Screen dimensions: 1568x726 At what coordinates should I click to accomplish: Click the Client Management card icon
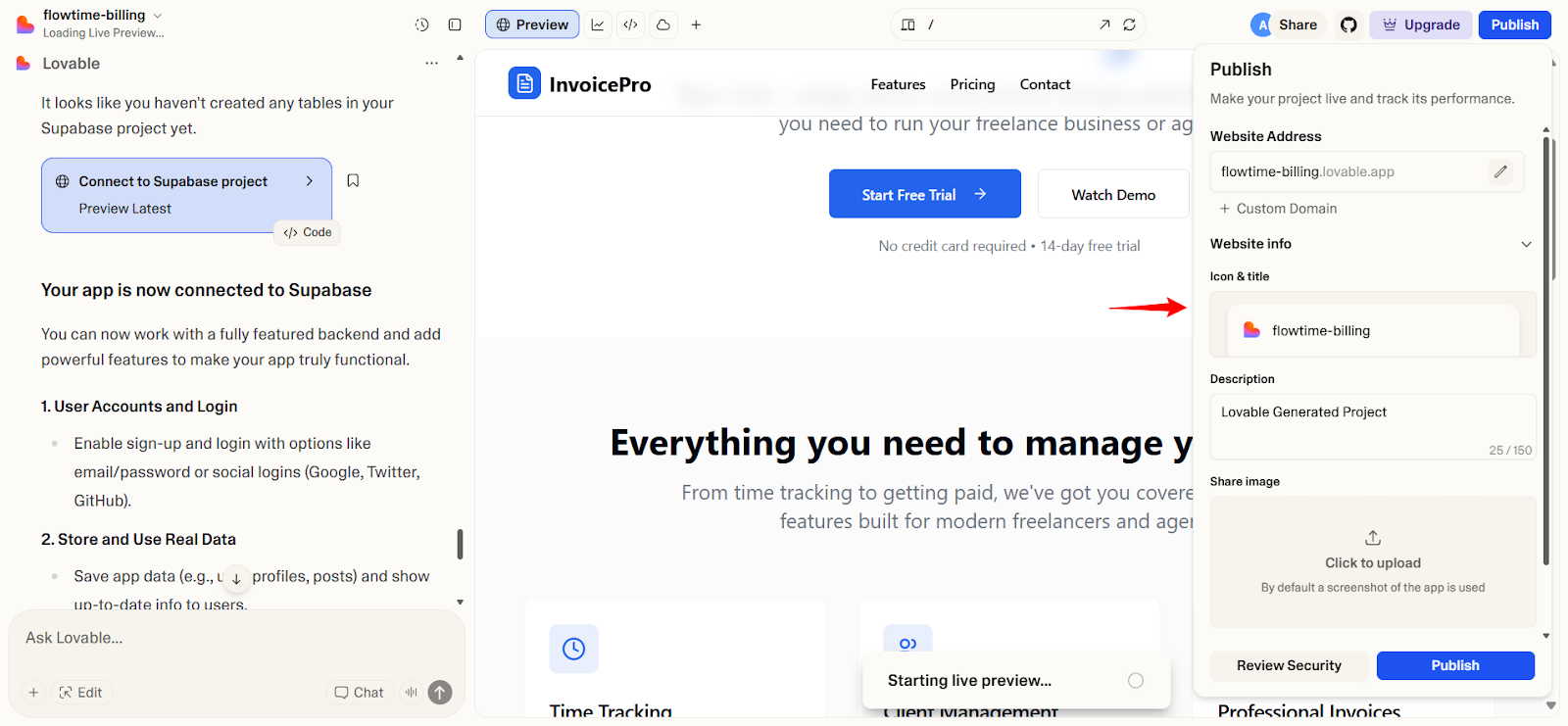tap(908, 644)
